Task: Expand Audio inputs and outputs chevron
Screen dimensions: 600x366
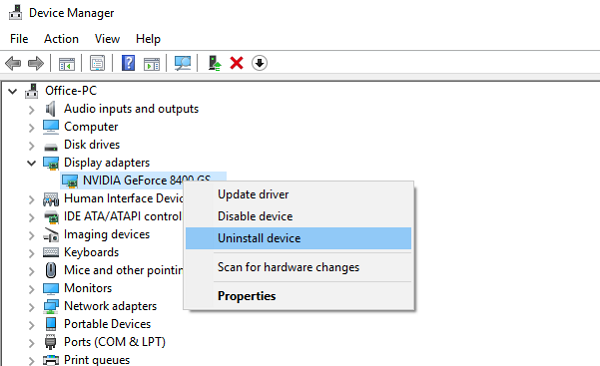Action: [x=31, y=110]
